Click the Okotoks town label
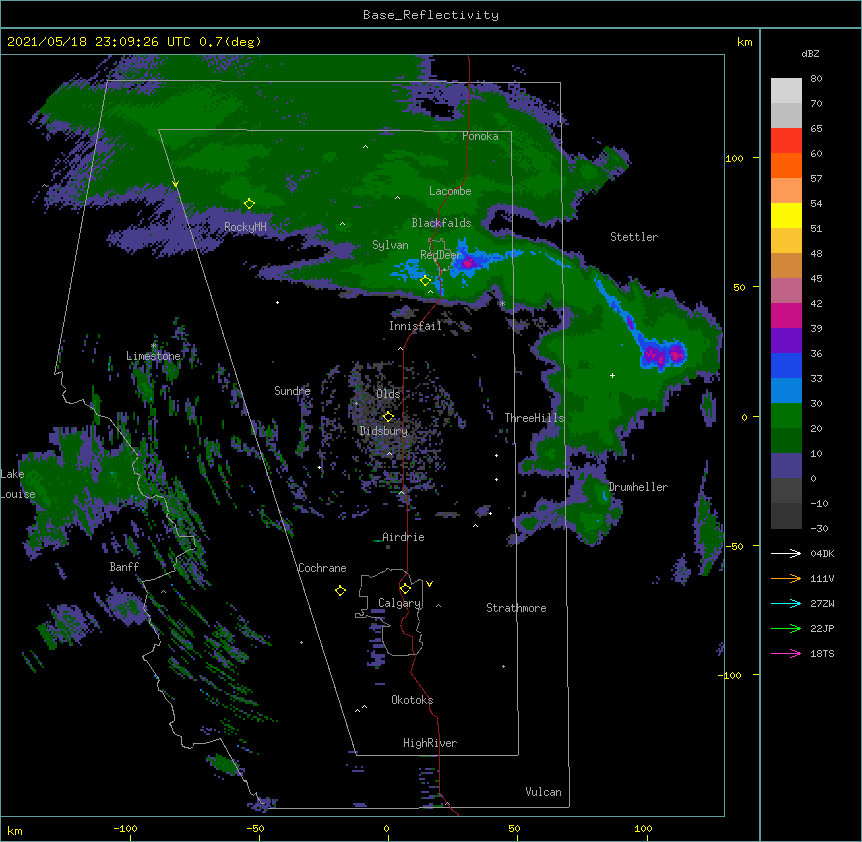The width and height of the screenshot is (862, 842). [412, 700]
